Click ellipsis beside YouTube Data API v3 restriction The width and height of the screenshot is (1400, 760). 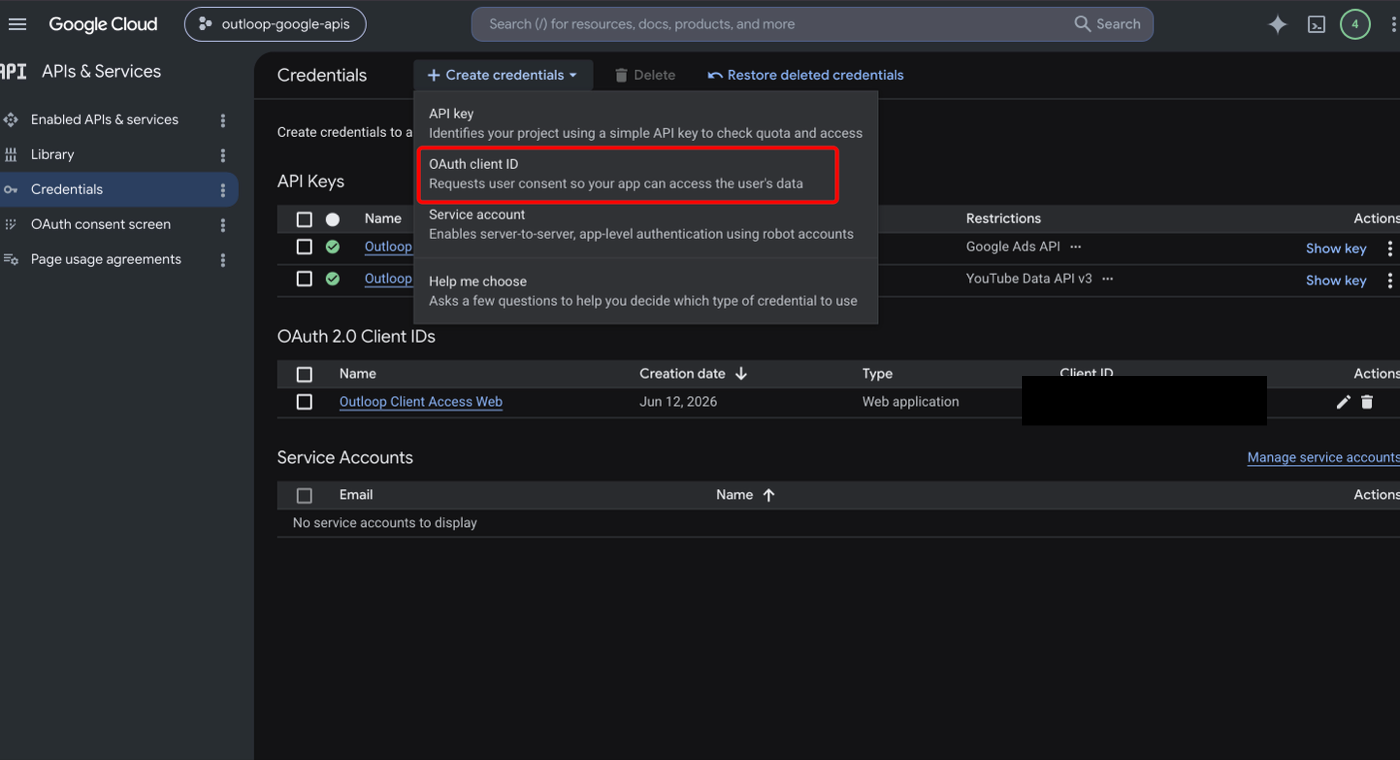(x=1108, y=279)
